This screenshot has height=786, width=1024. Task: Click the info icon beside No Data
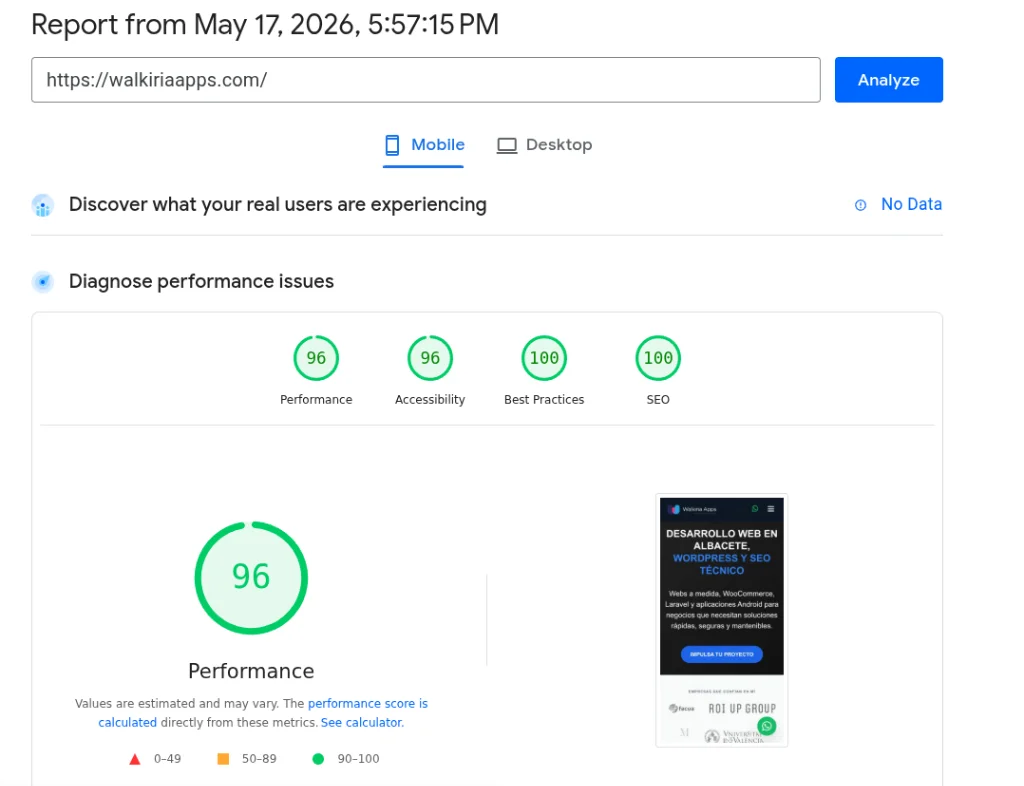pyautogui.click(x=861, y=205)
